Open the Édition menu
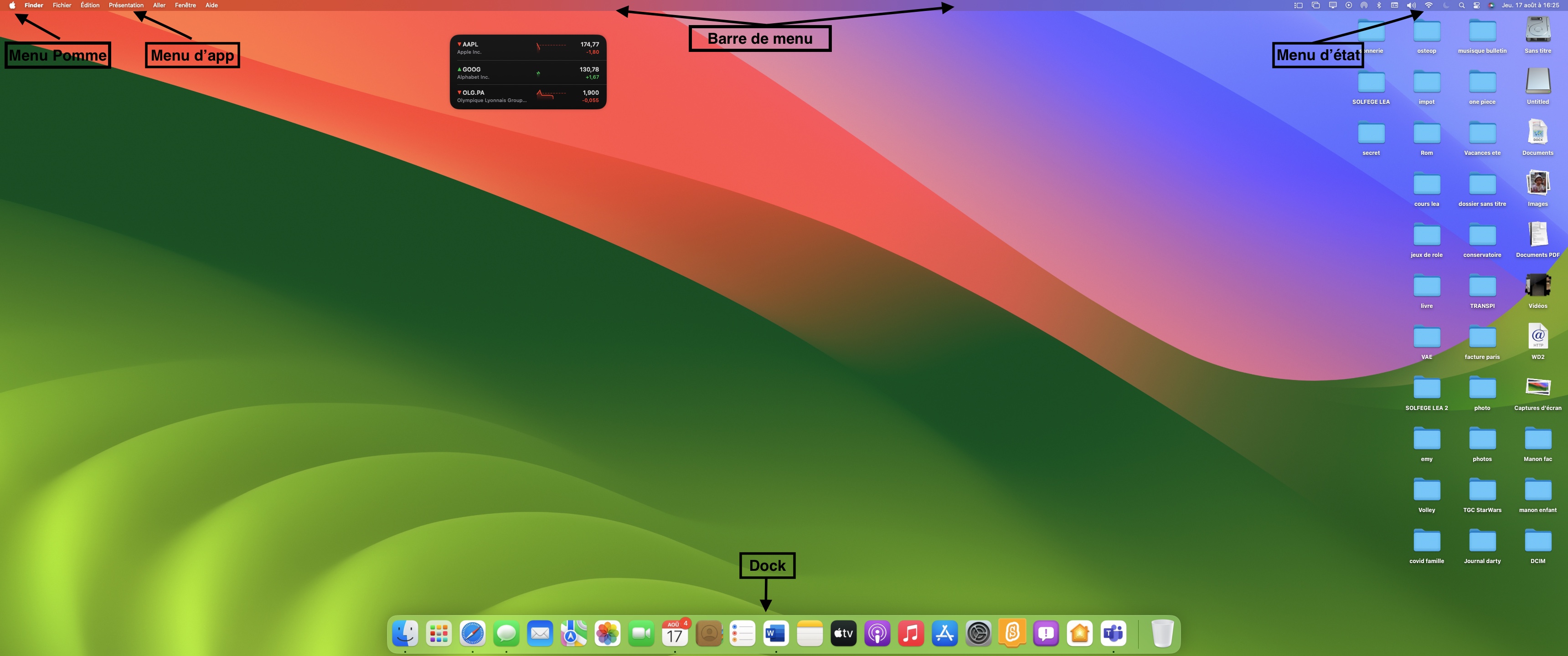 (x=90, y=5)
